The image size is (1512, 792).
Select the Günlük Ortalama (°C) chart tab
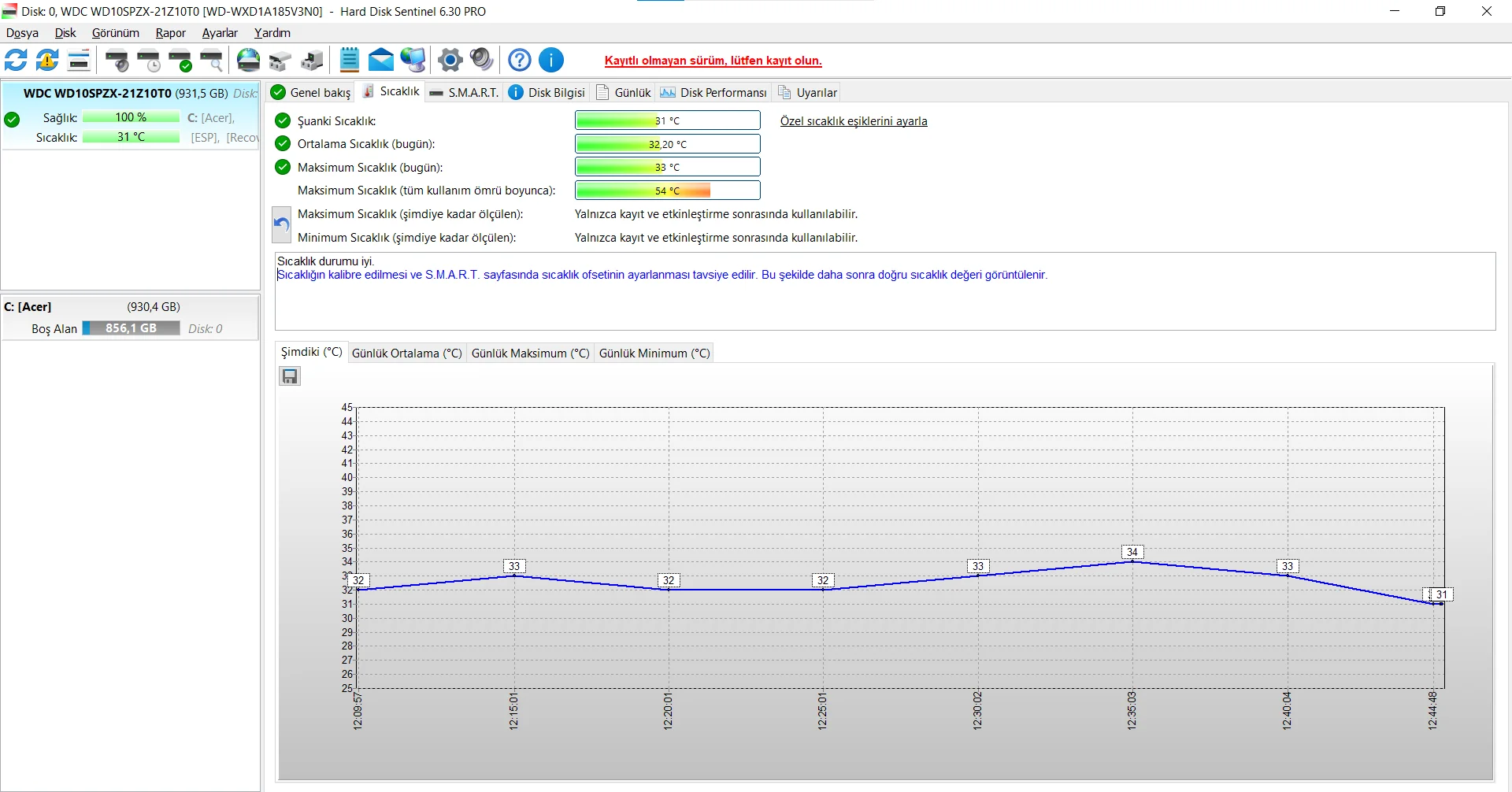point(406,353)
